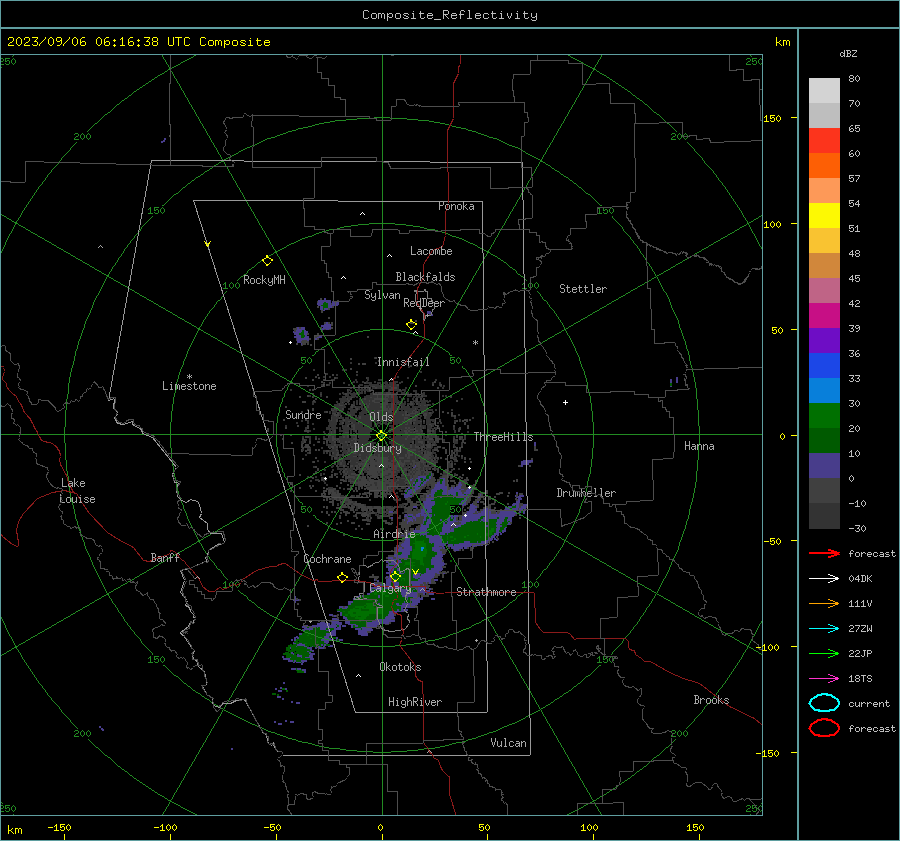Click the yellow diamond marker below RedDeer
The height and width of the screenshot is (841, 900).
(411, 325)
